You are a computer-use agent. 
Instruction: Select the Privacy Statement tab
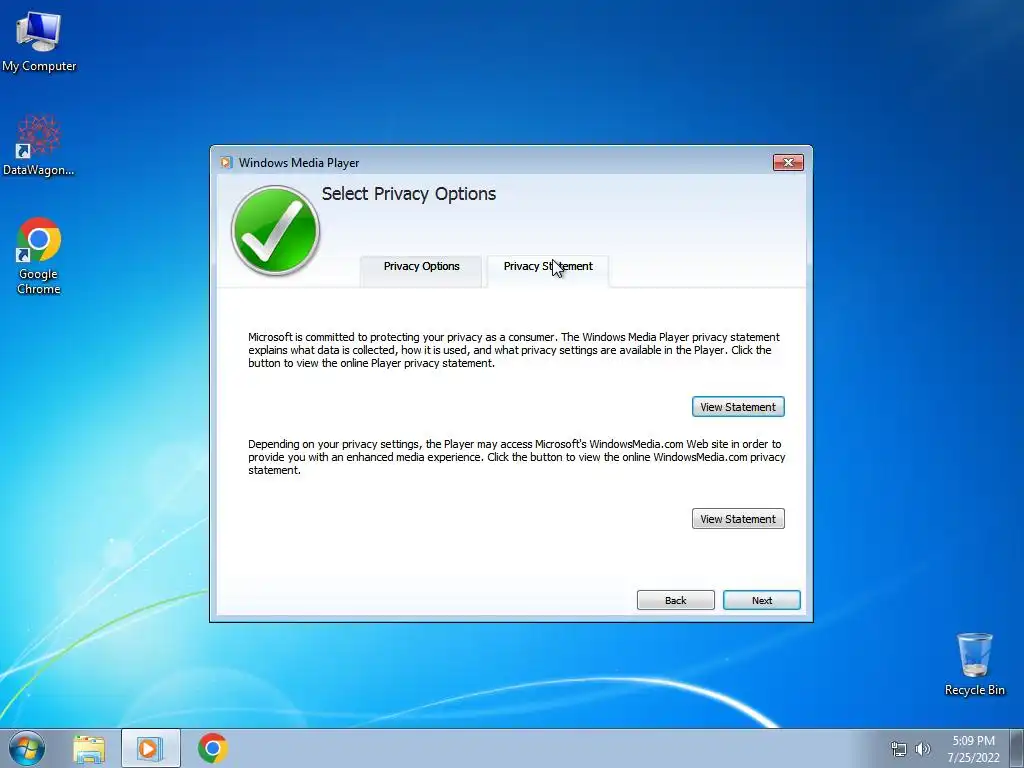click(548, 270)
